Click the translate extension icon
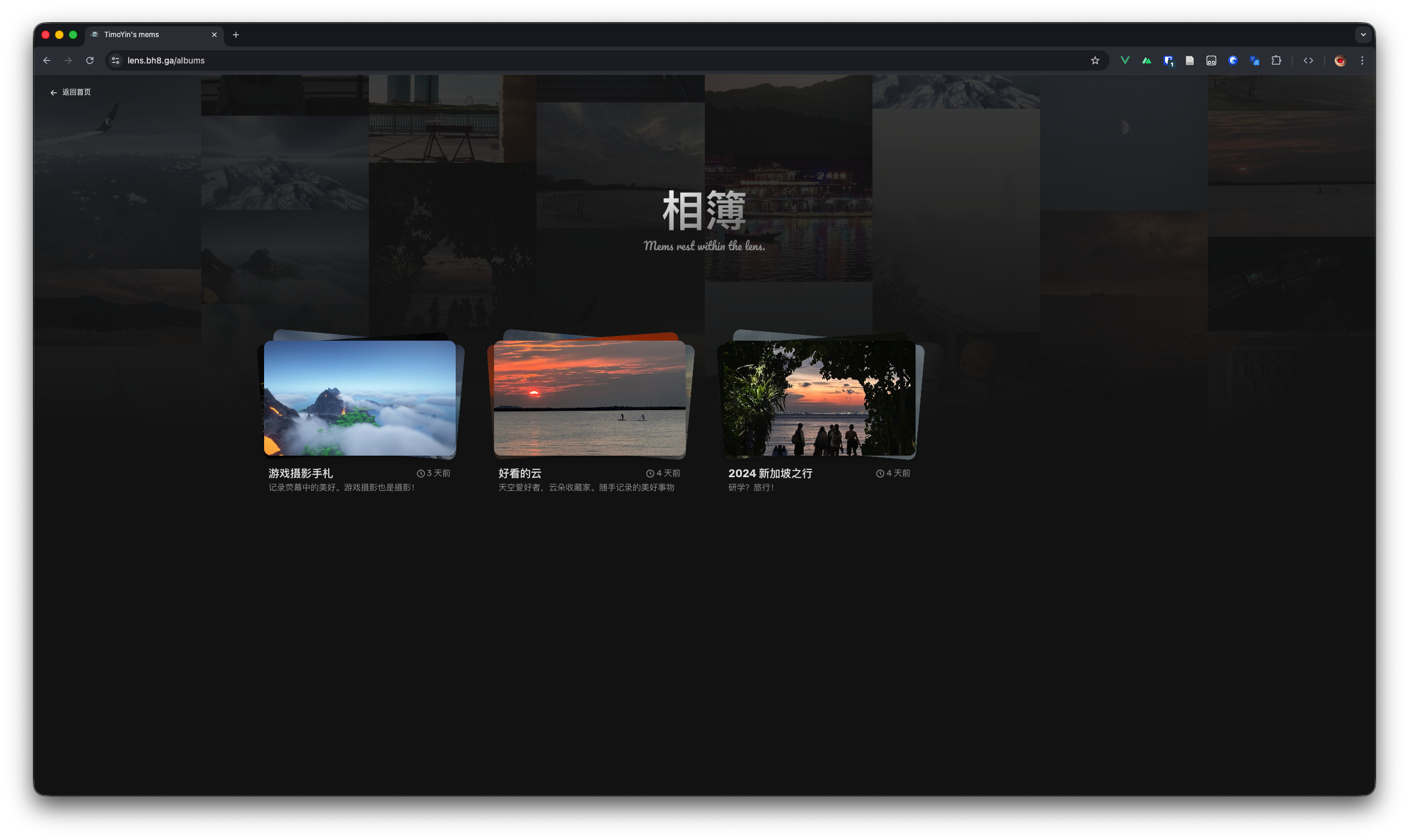 (x=1255, y=60)
